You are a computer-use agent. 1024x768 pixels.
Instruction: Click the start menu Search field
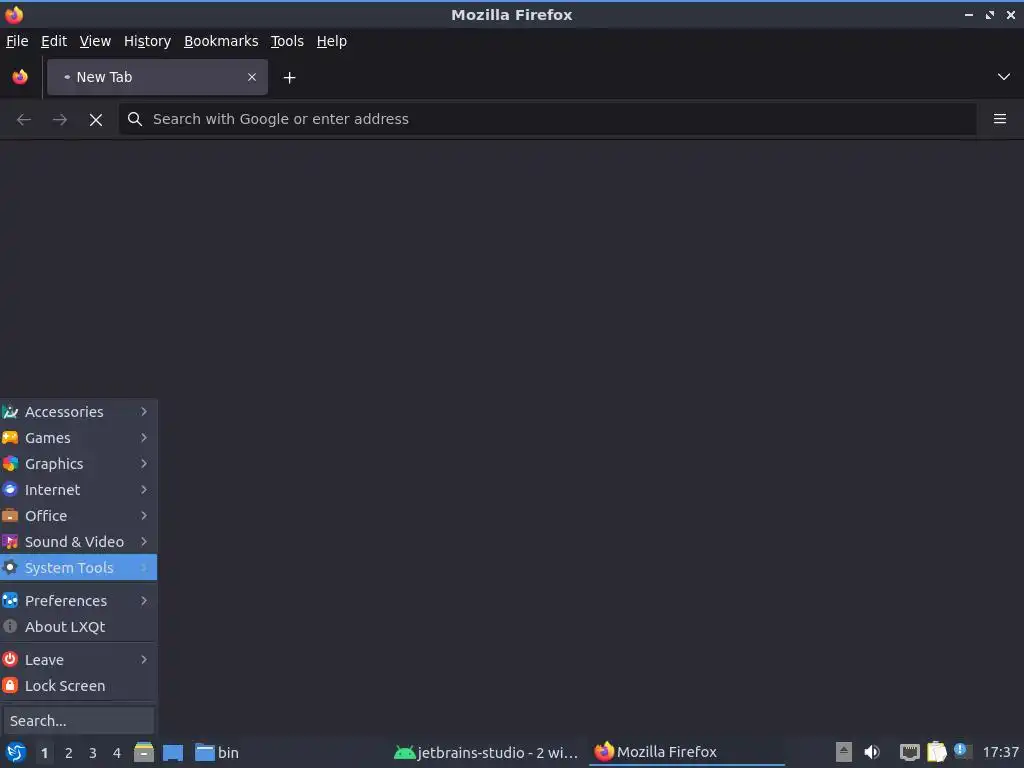click(78, 721)
